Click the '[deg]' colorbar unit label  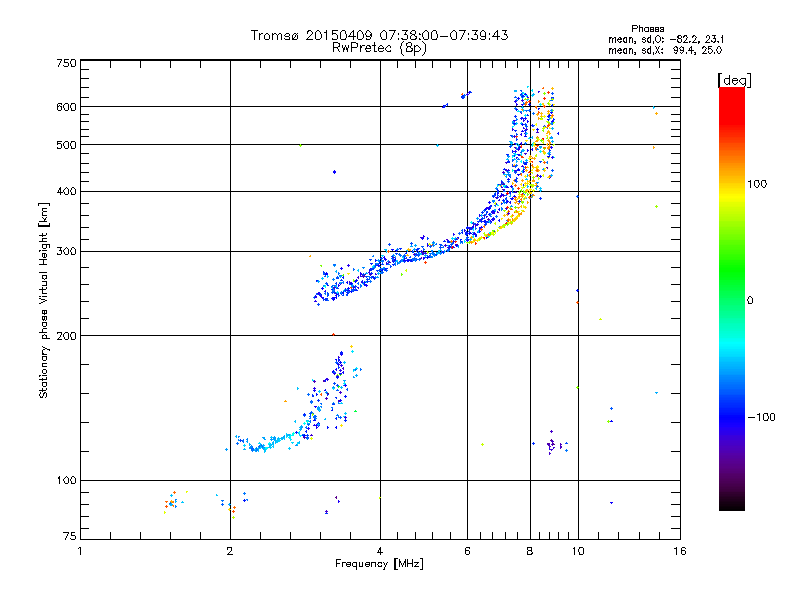tap(734, 80)
